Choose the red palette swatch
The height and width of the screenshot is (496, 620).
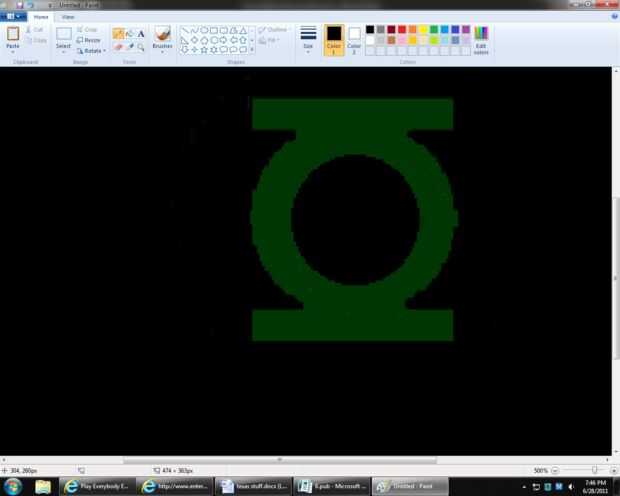pos(402,29)
